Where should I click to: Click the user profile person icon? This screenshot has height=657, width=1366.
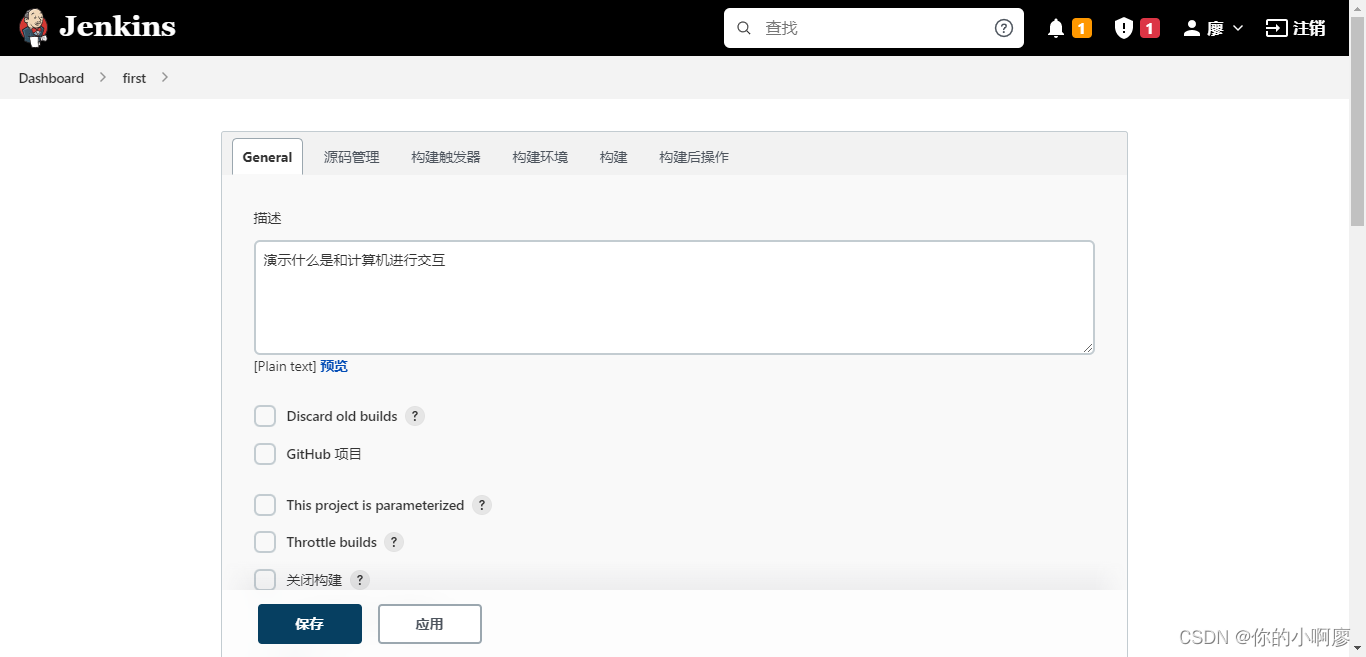click(1192, 28)
